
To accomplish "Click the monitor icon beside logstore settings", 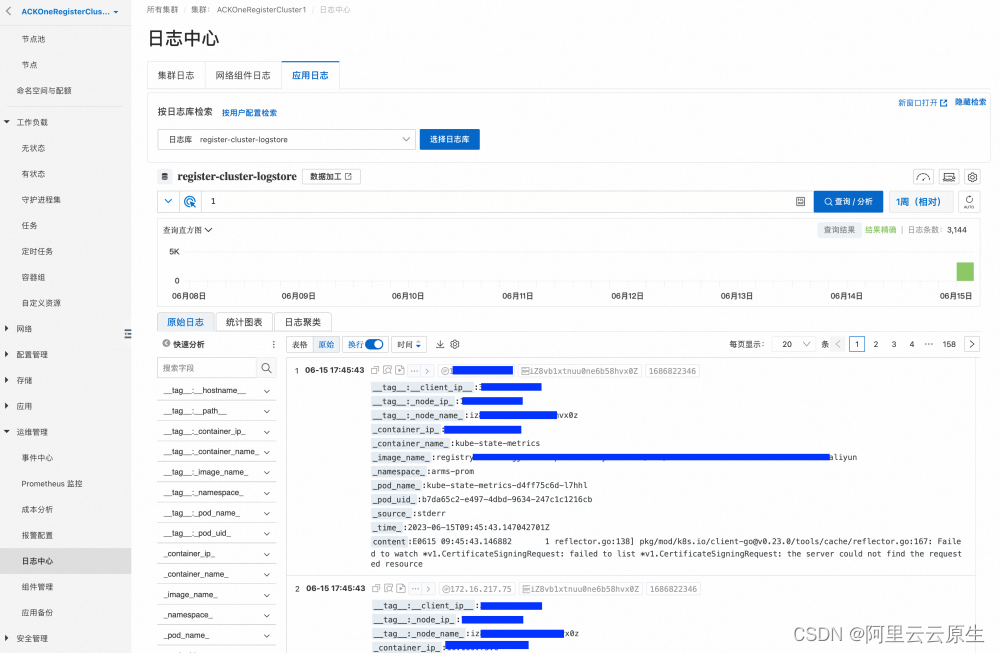I will click(x=949, y=177).
